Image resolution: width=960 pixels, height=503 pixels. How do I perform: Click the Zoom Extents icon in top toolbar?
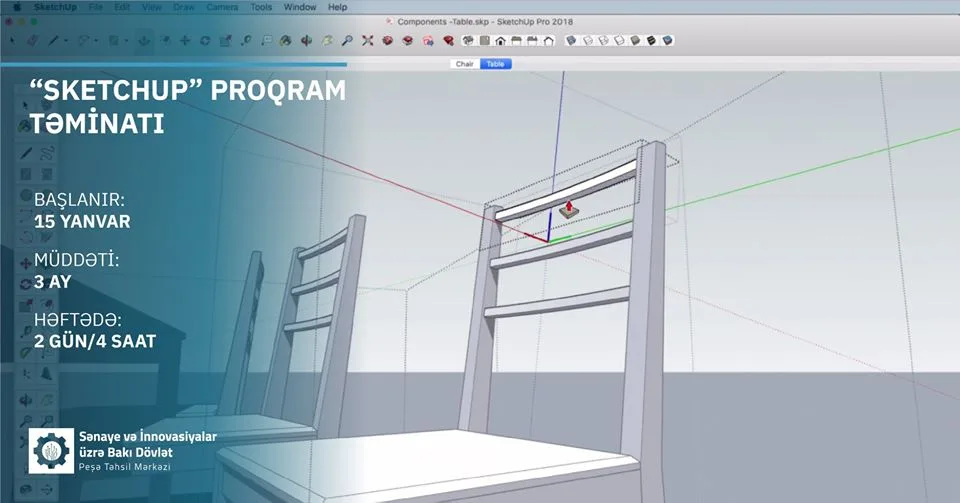pyautogui.click(x=367, y=41)
